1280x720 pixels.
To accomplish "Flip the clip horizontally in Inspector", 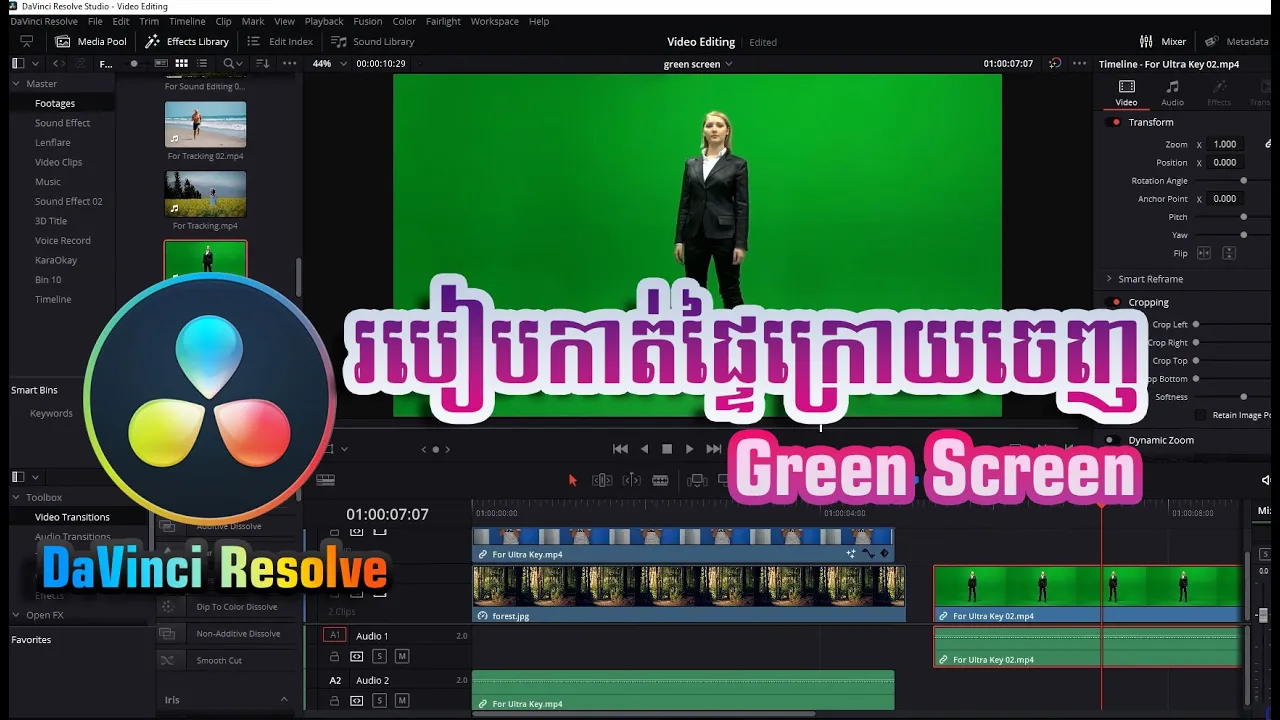I will 1204,253.
